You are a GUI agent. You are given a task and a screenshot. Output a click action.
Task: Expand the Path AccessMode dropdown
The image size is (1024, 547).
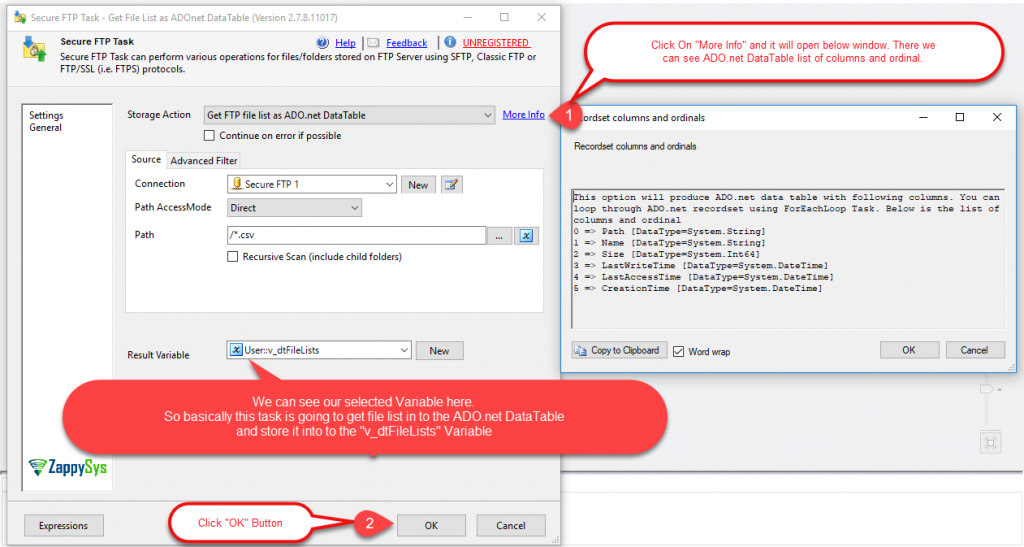pos(354,208)
